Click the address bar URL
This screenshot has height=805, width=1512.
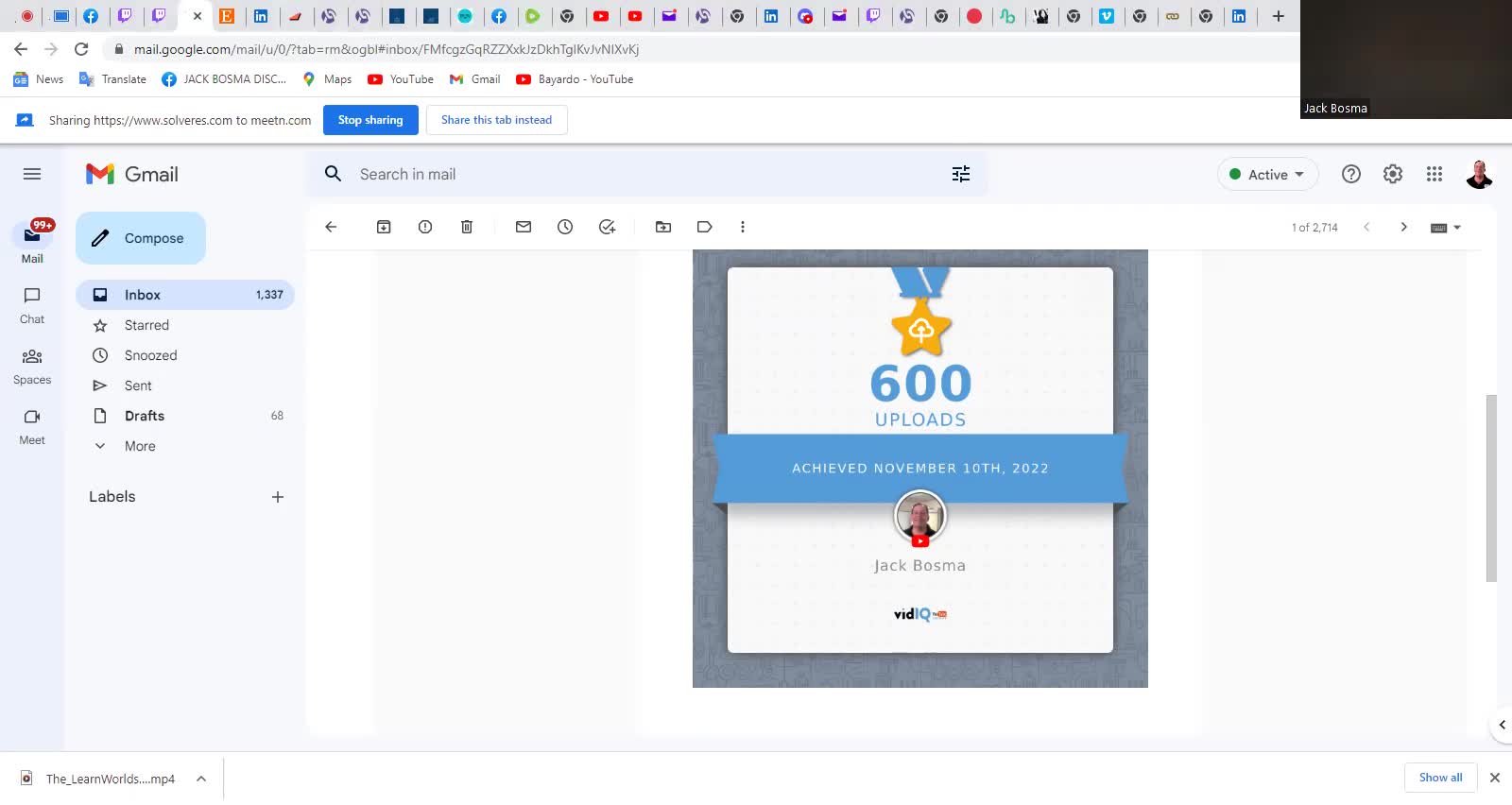click(x=386, y=49)
